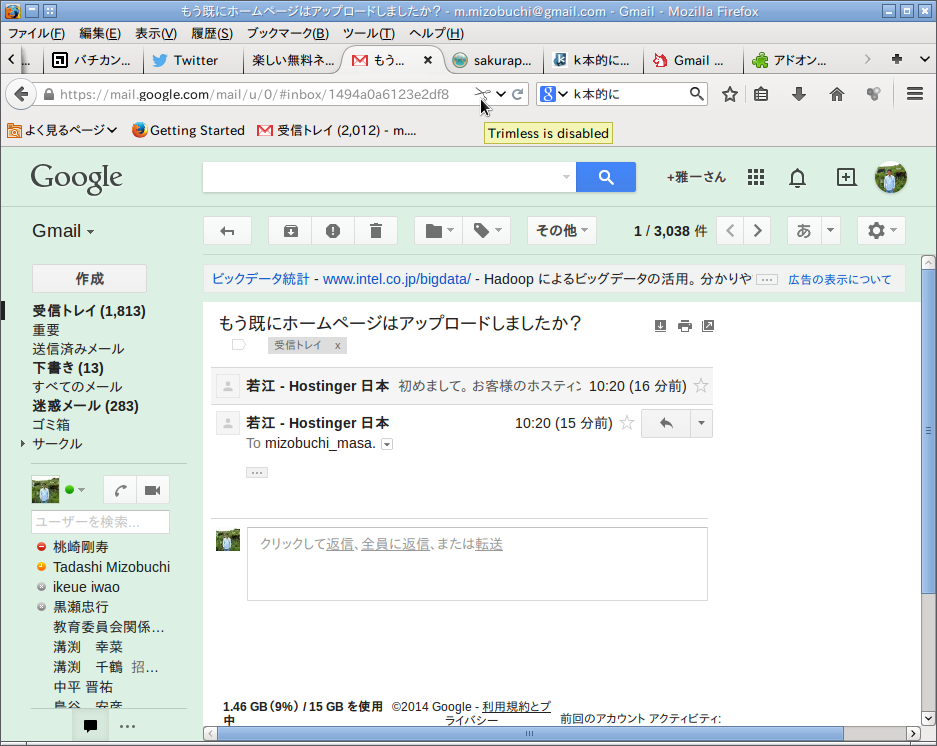Open 広告の表示について link
The image size is (937, 746).
[840, 279]
